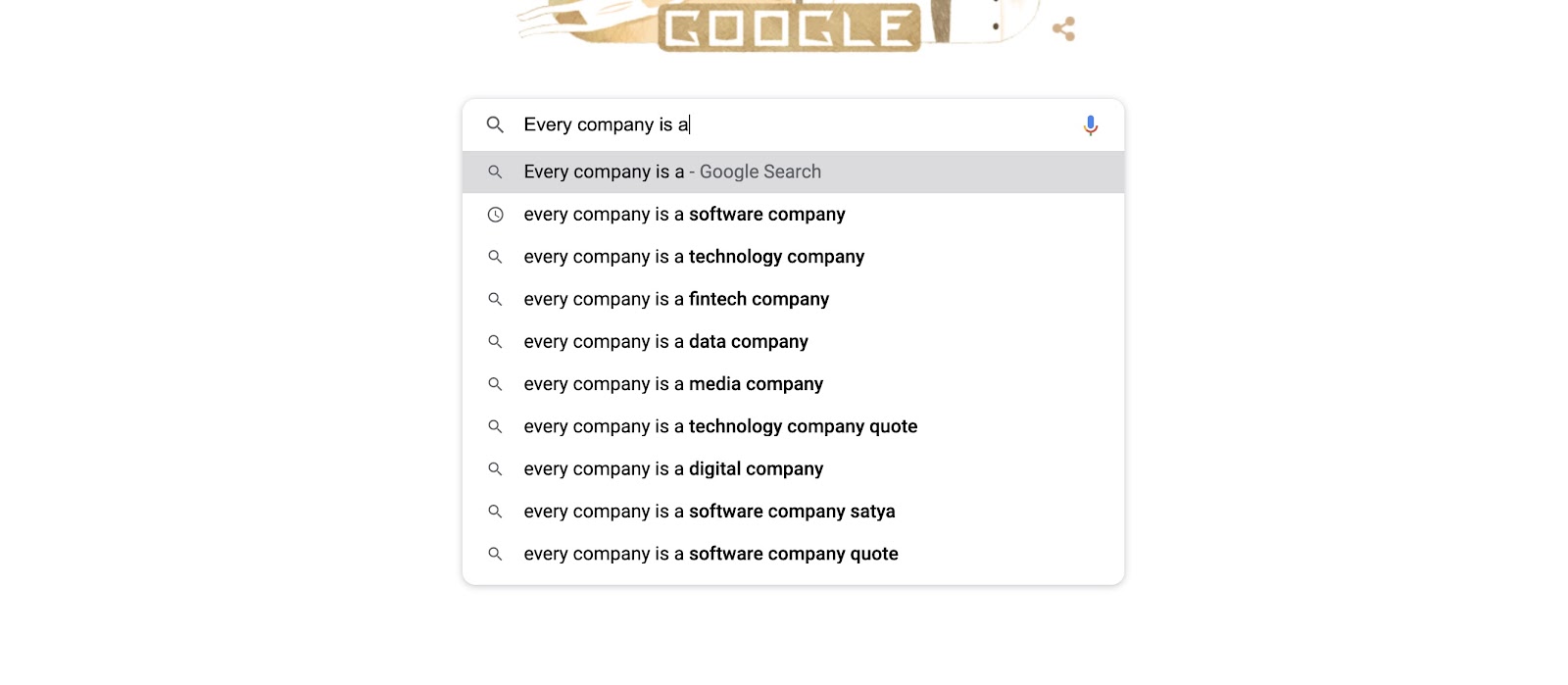This screenshot has height=685, width=1568.
Task: Select "every company is a software company quote"
Action: click(710, 554)
